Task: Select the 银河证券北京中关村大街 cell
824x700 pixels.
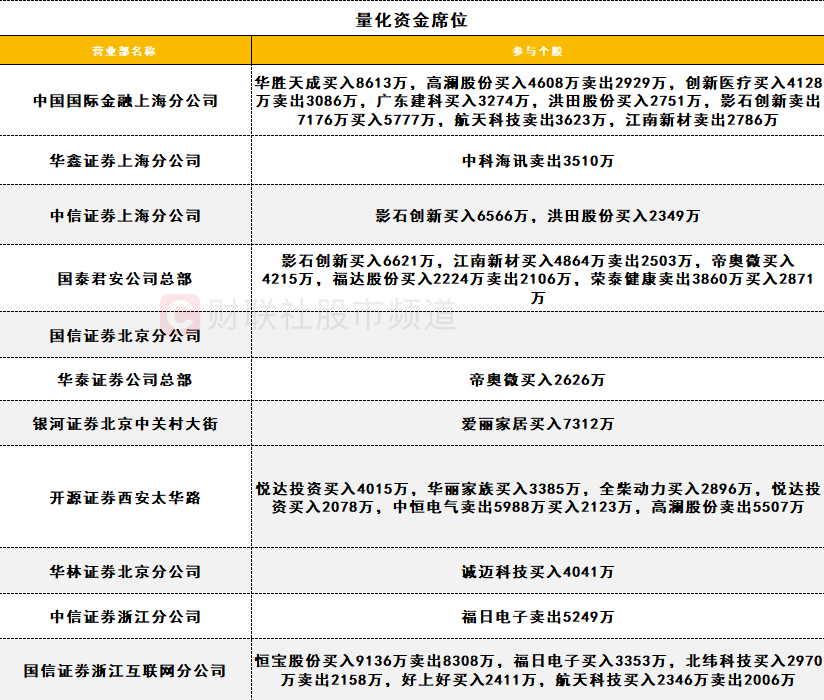Action: point(125,424)
